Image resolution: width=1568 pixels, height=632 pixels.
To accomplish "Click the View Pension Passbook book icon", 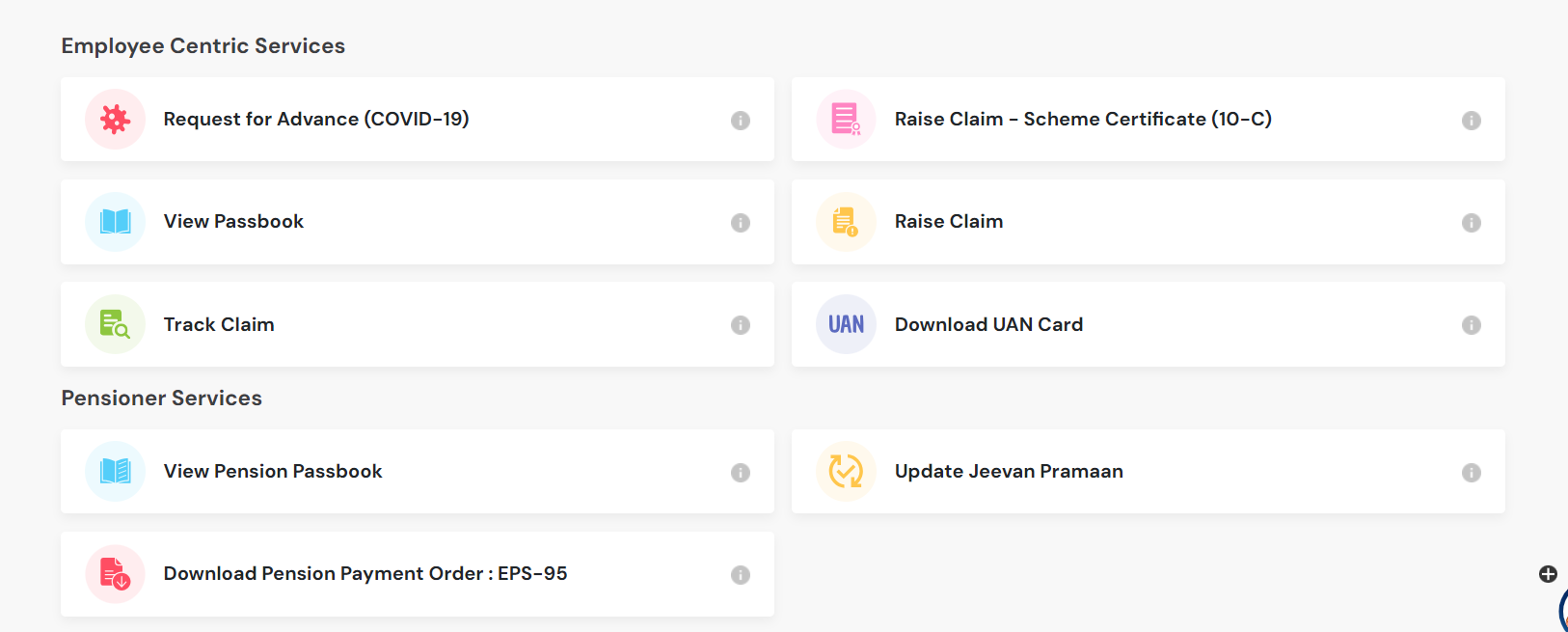I will (x=115, y=472).
